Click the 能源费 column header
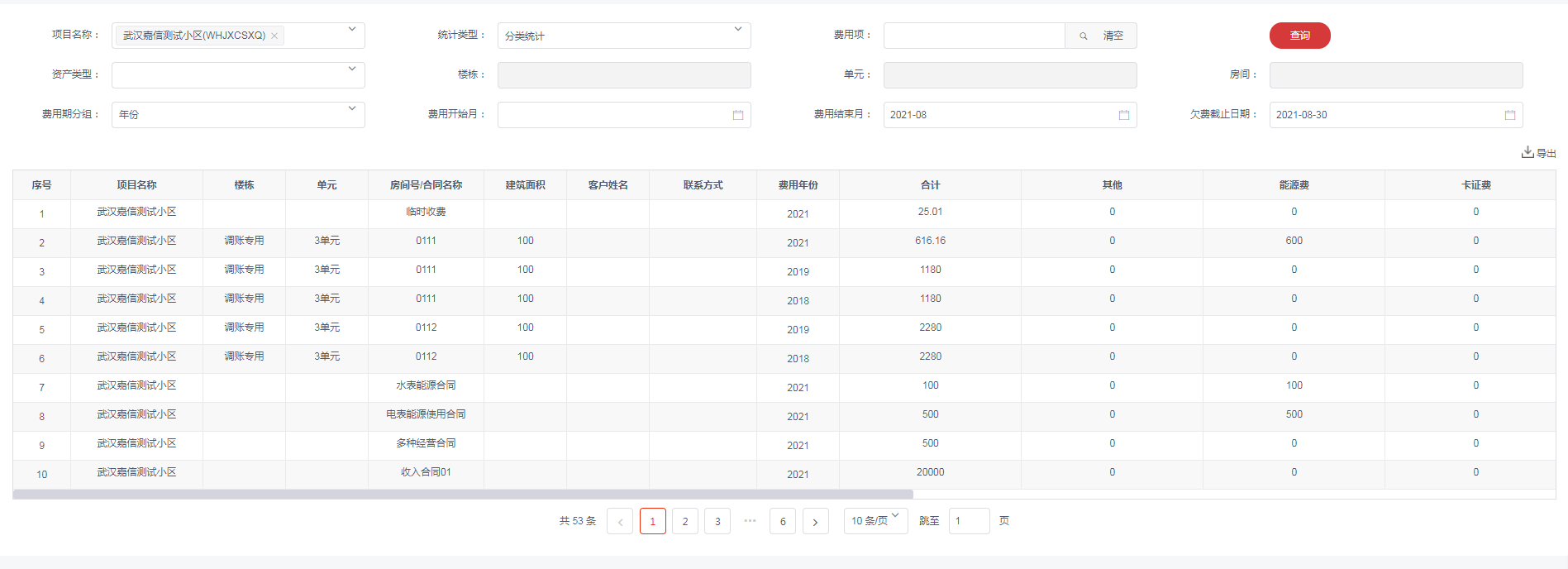The image size is (1568, 569). tap(1294, 185)
